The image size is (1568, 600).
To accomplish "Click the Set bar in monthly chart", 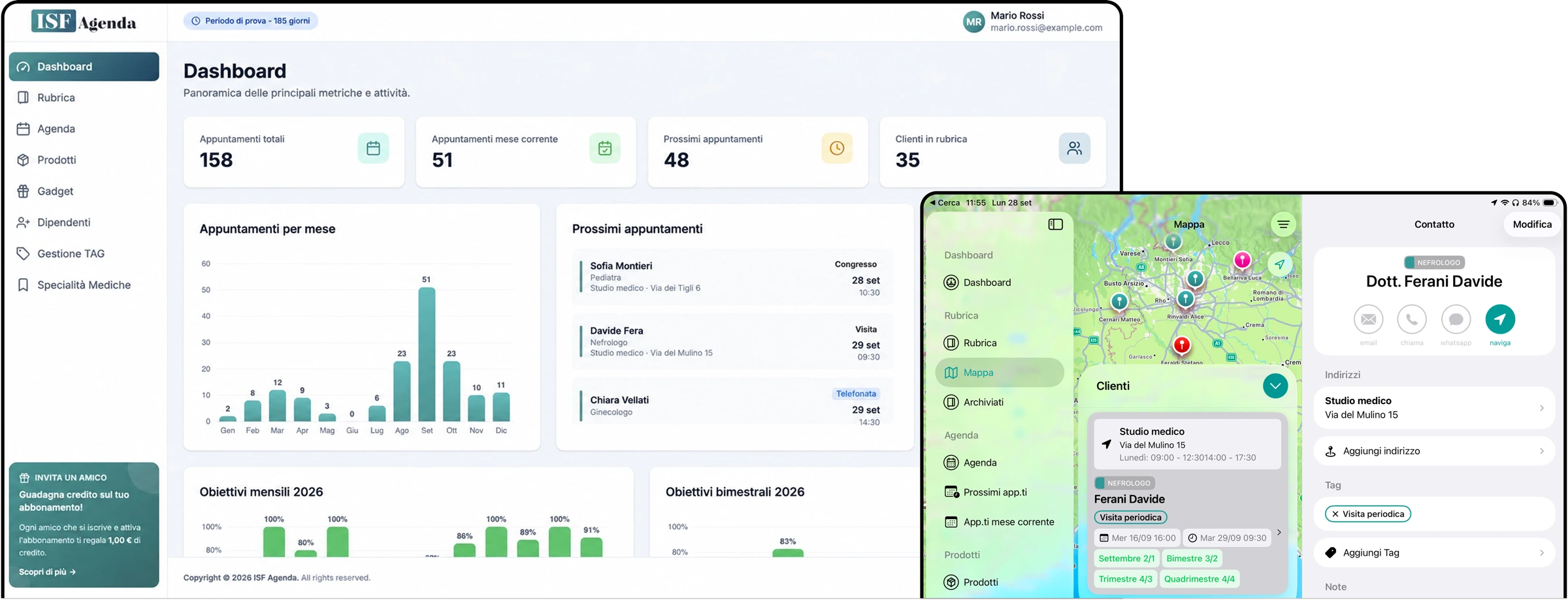I will click(427, 355).
